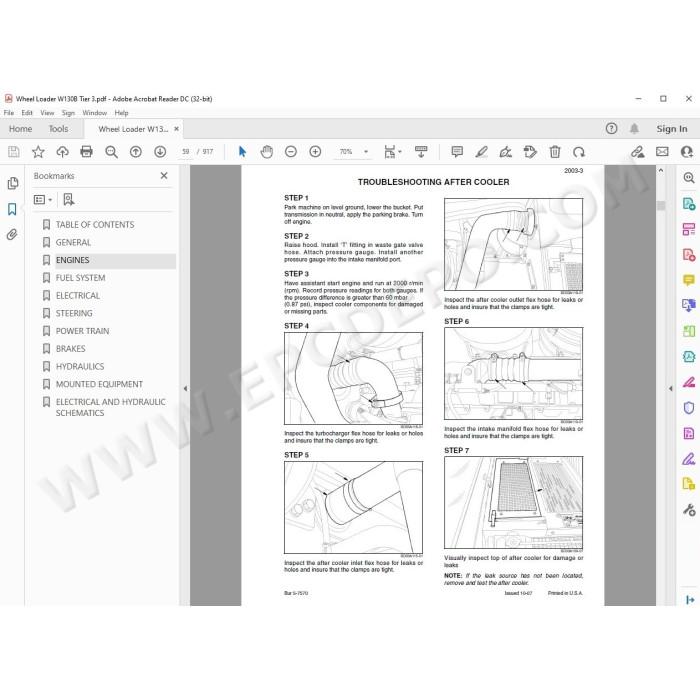Viewport: 700px width, 700px height.
Task: Click the stamp tool icon
Action: [530, 152]
